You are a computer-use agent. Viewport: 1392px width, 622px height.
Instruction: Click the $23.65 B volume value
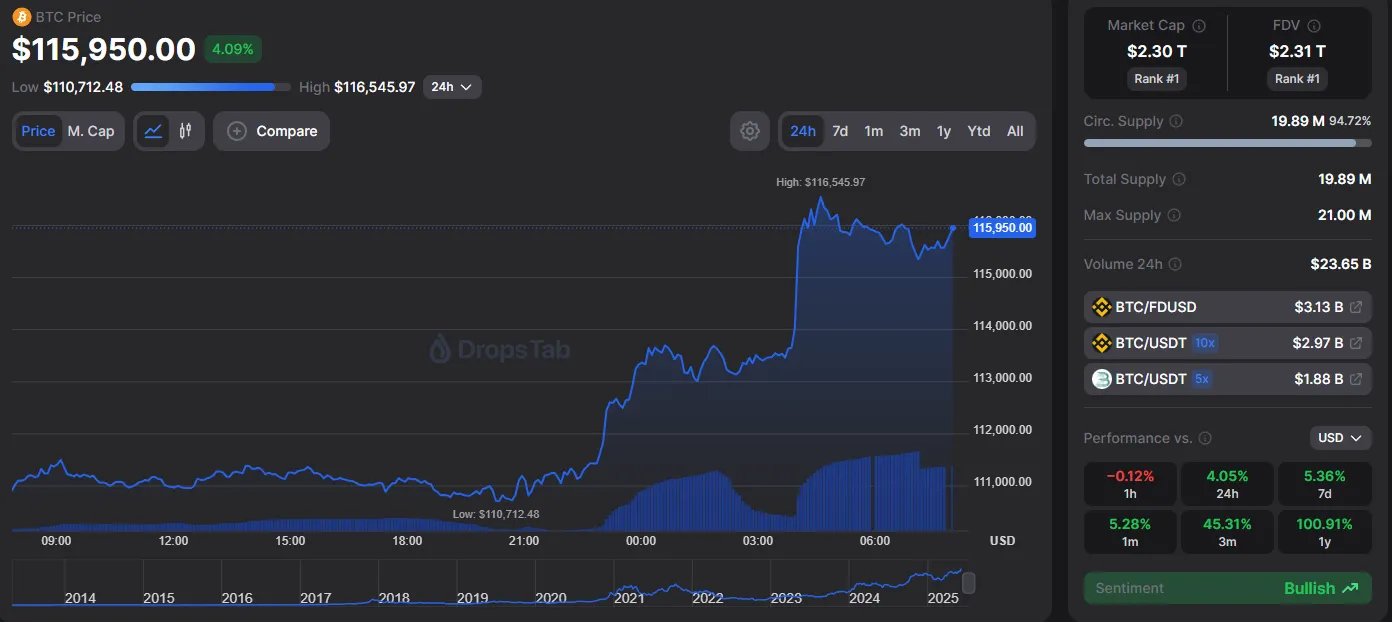coord(1341,265)
